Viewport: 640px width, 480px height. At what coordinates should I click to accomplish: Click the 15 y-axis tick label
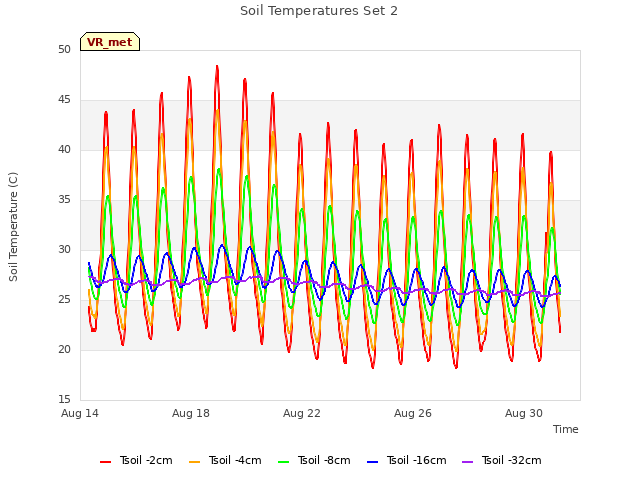point(64,399)
